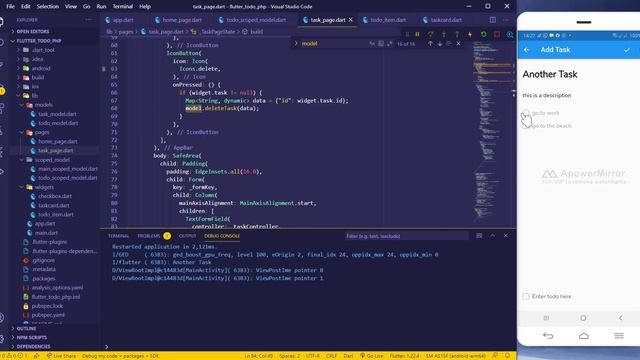Image resolution: width=640 pixels, height=360 pixels.
Task: Open pubspec.yaml in explorer
Action: (x=48, y=315)
